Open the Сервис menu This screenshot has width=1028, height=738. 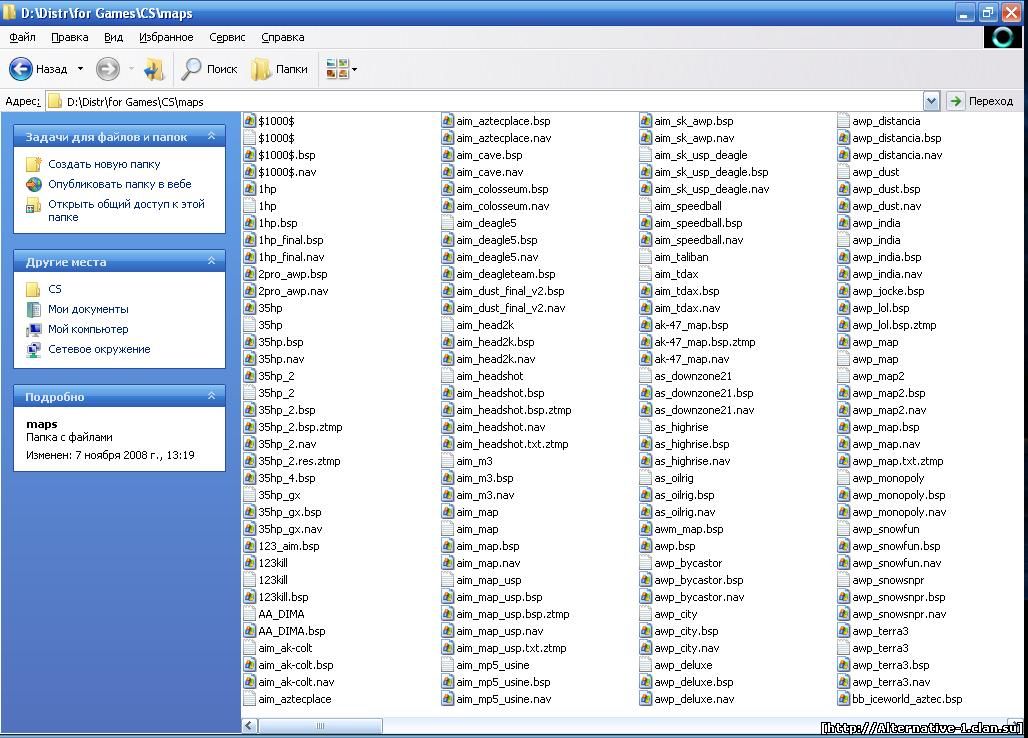(x=227, y=37)
